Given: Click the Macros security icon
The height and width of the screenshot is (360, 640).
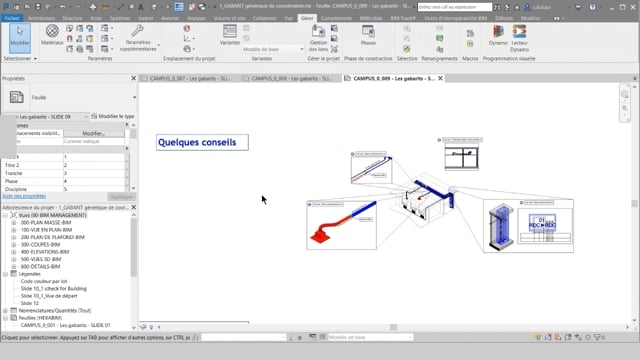Looking at the screenshot, I should [x=470, y=43].
